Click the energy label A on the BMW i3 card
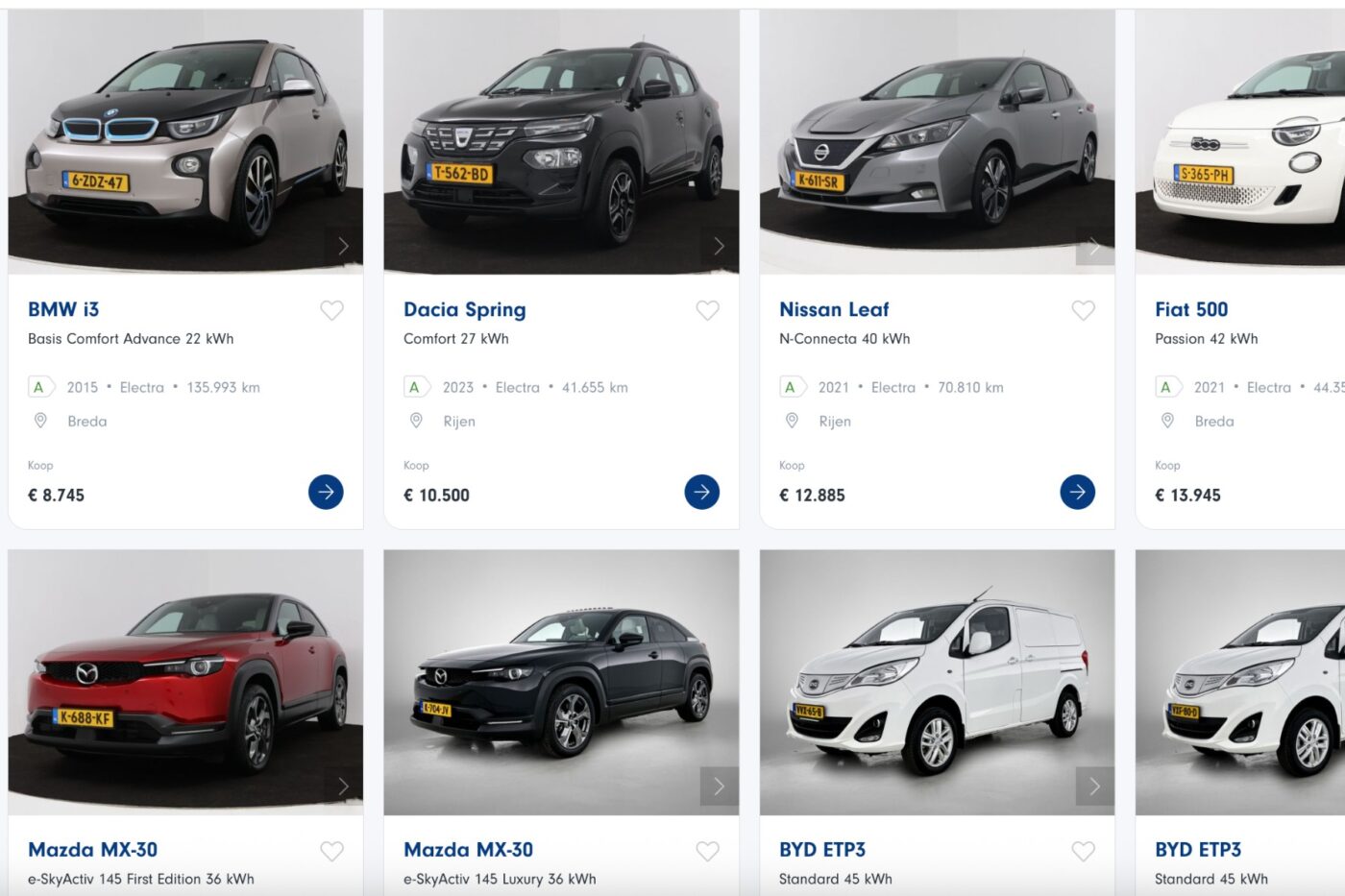The image size is (1345, 896). coord(38,387)
